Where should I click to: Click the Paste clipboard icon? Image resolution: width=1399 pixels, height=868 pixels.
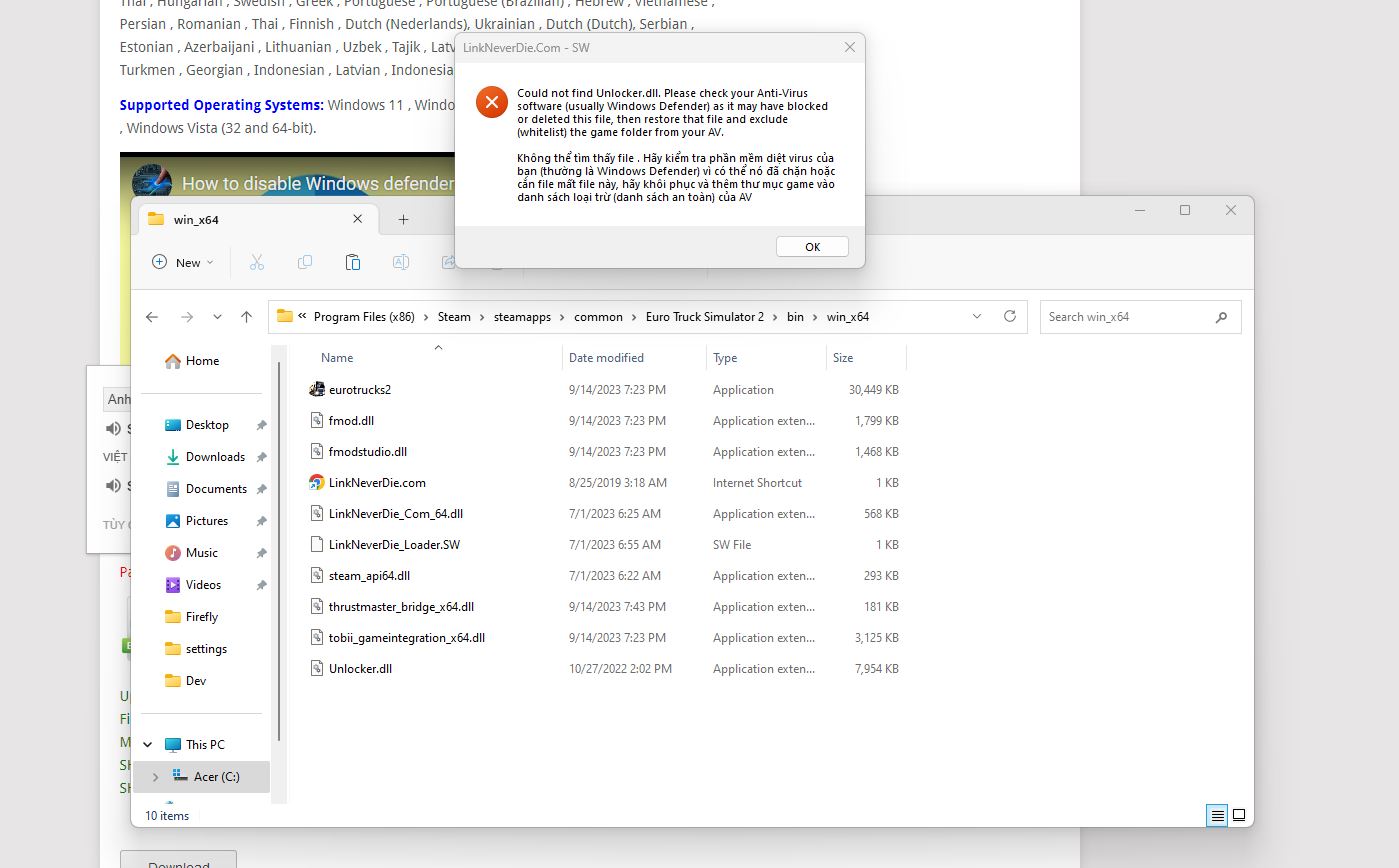click(x=352, y=262)
